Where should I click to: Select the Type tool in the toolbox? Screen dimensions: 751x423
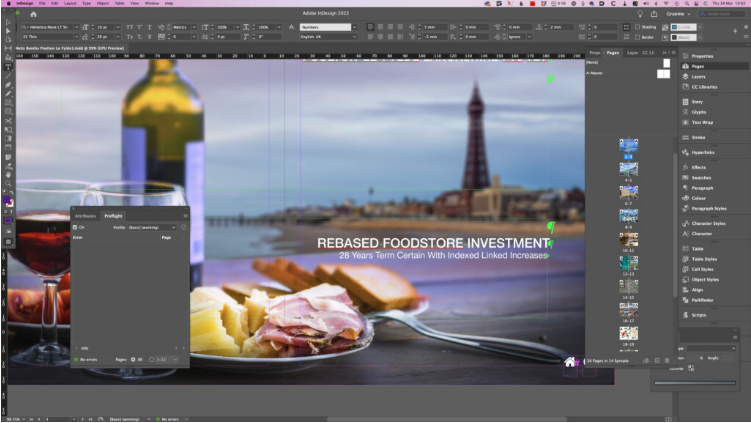pyautogui.click(x=8, y=67)
